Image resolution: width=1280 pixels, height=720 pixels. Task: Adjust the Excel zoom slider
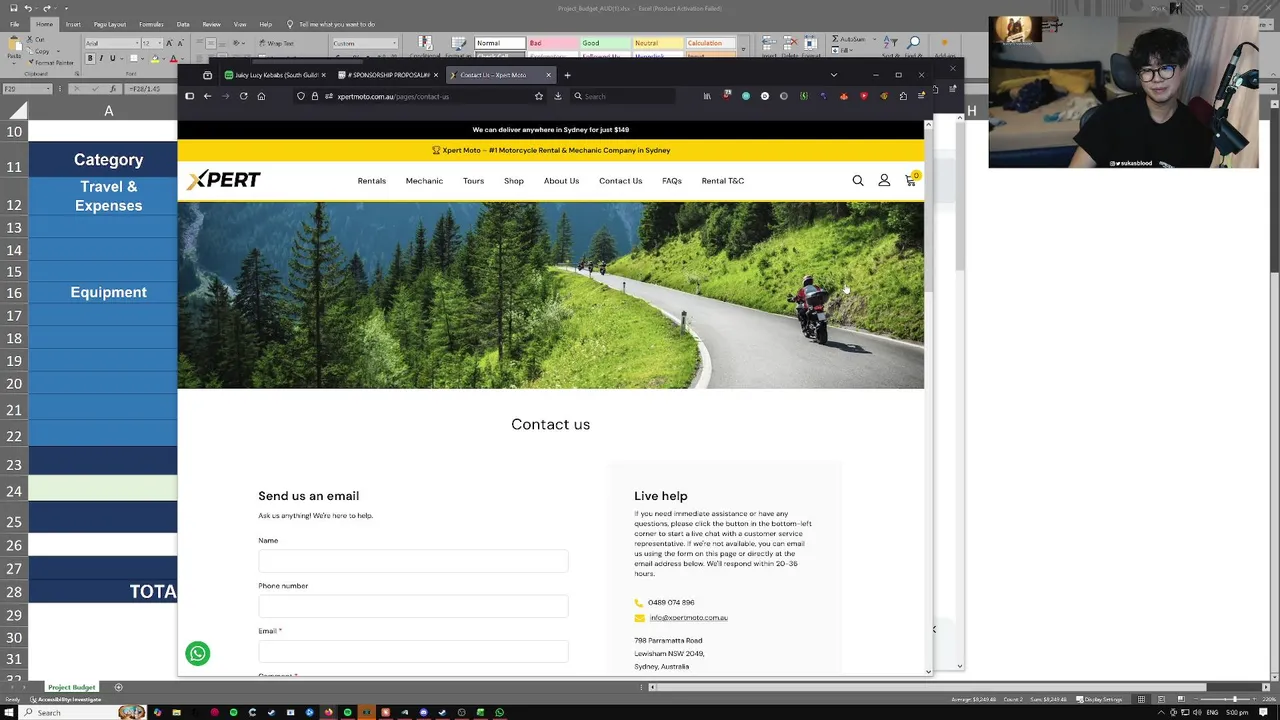[x=1234, y=699]
